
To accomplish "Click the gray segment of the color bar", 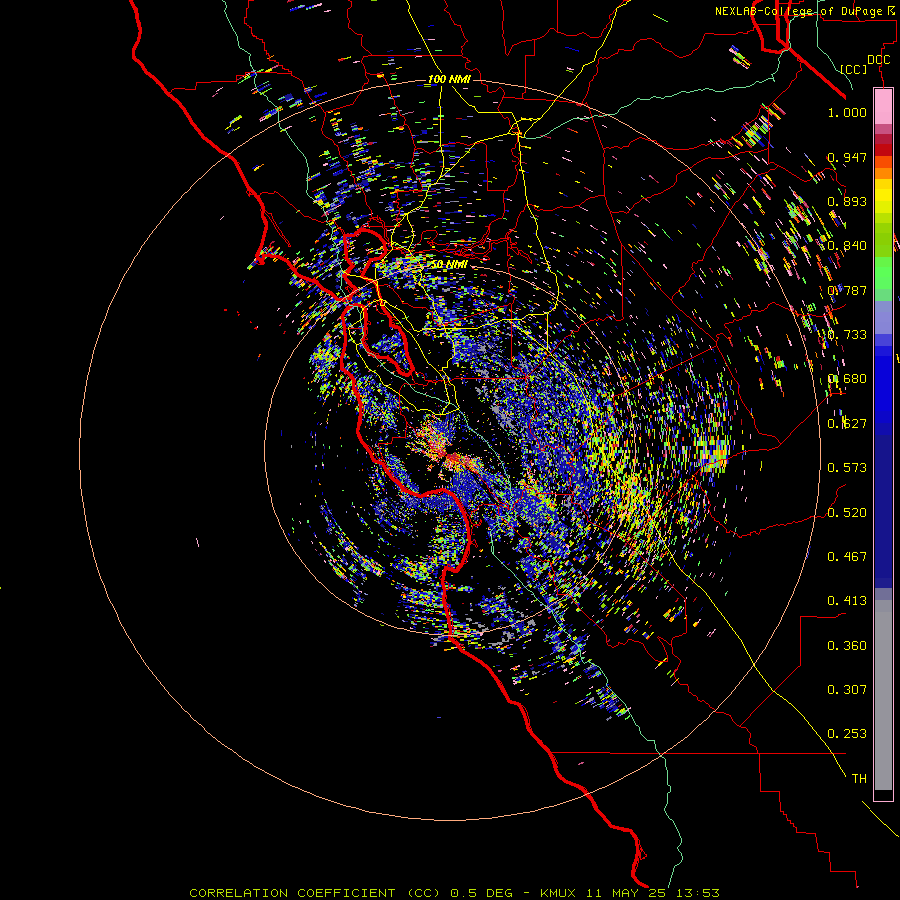I will coord(883,695).
